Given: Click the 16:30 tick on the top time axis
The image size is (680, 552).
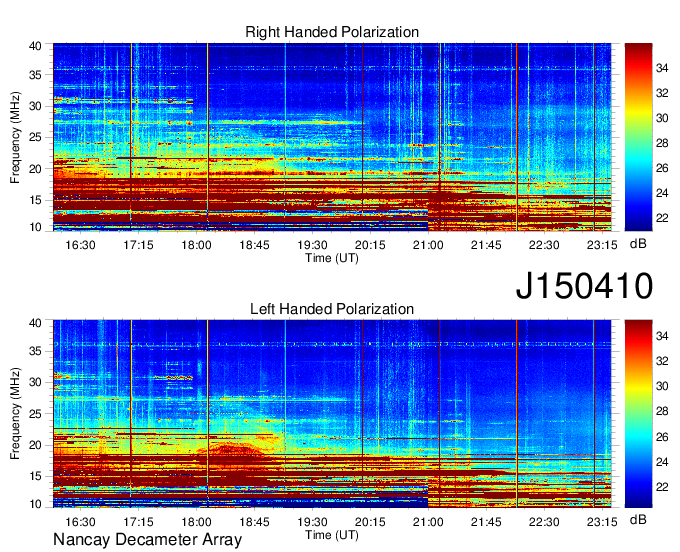Looking at the screenshot, I should [x=80, y=245].
